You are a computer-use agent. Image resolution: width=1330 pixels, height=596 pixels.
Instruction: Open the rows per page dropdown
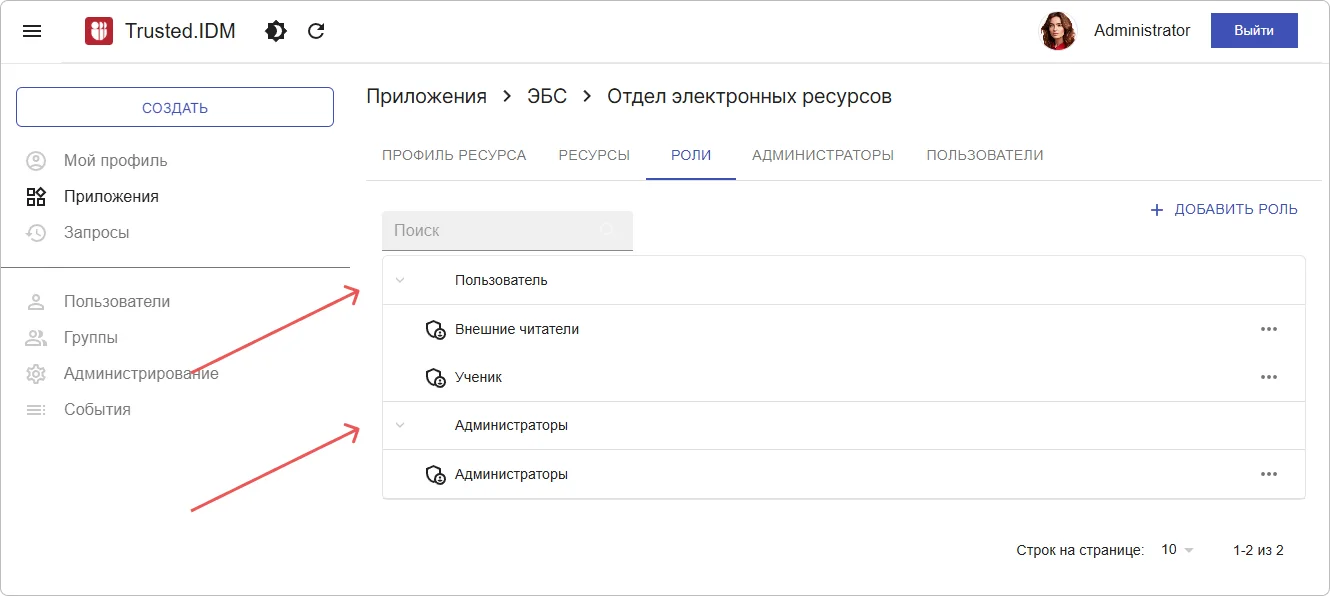tap(1177, 550)
